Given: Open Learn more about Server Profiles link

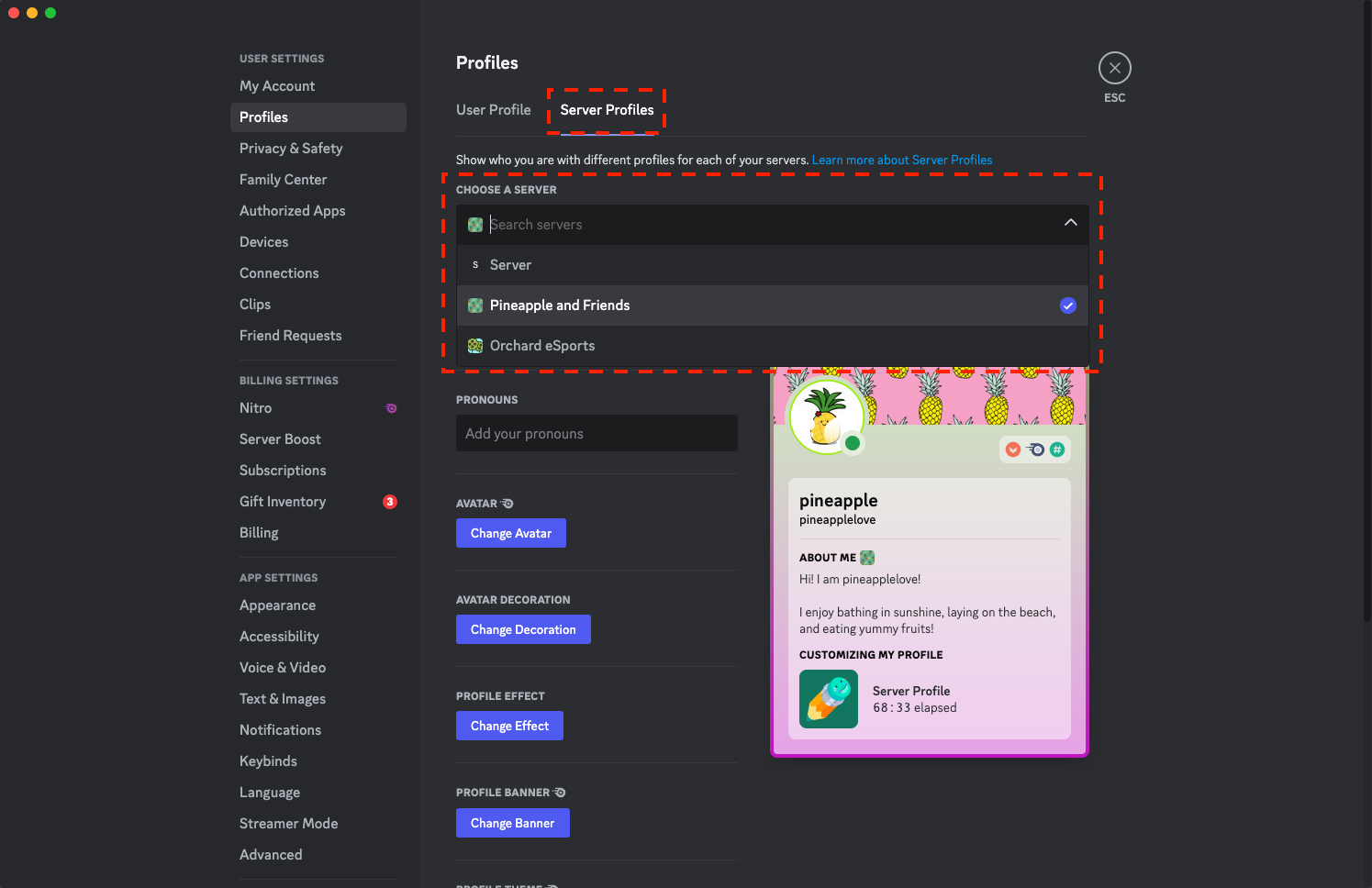Looking at the screenshot, I should click(x=902, y=160).
